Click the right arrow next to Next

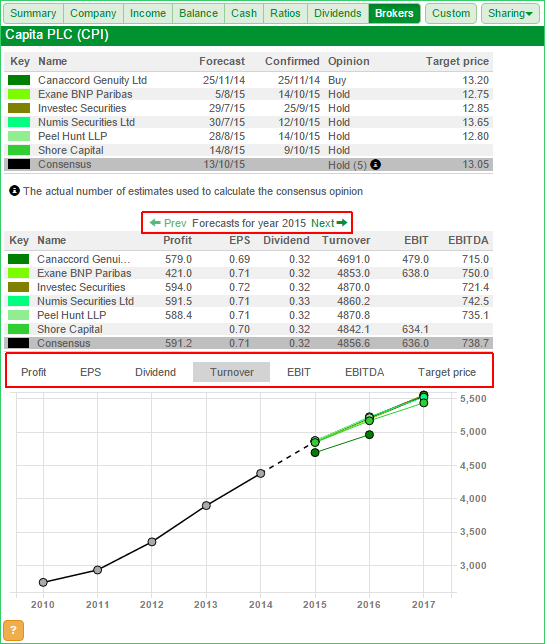click(x=342, y=223)
